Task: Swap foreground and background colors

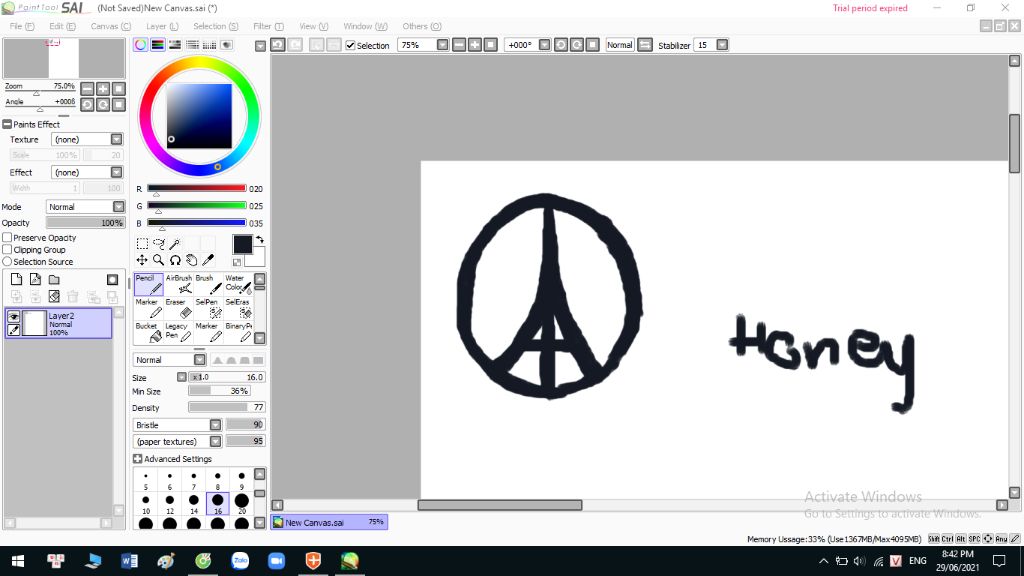Action: click(260, 240)
